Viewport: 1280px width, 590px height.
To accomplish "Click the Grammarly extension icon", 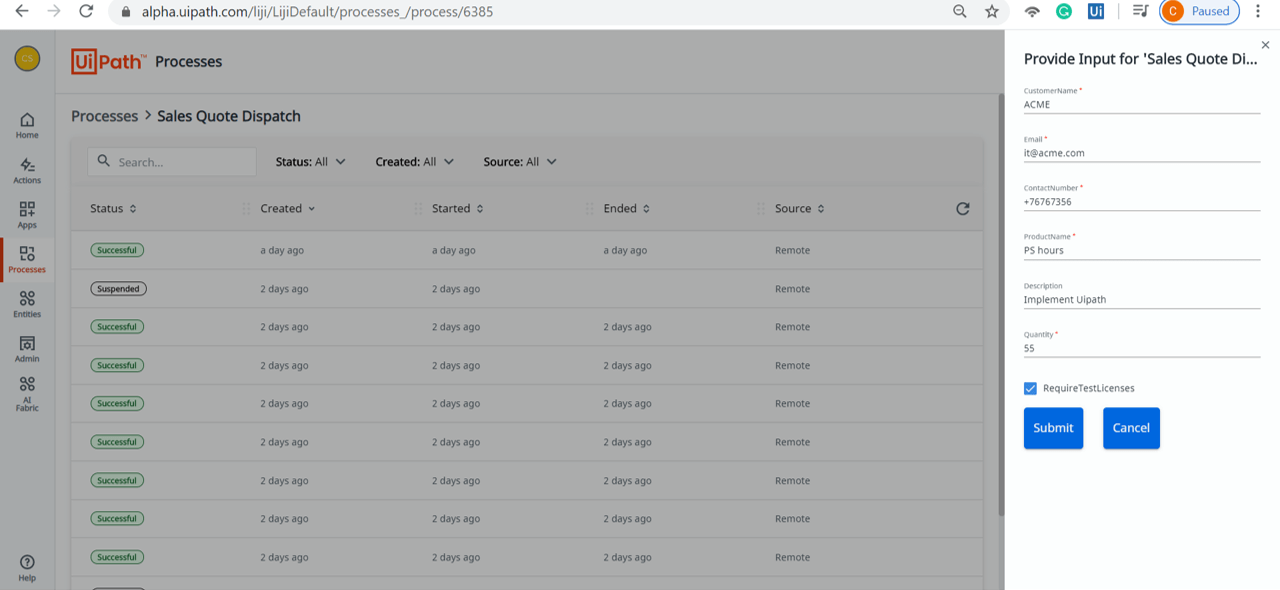I will (x=1064, y=12).
